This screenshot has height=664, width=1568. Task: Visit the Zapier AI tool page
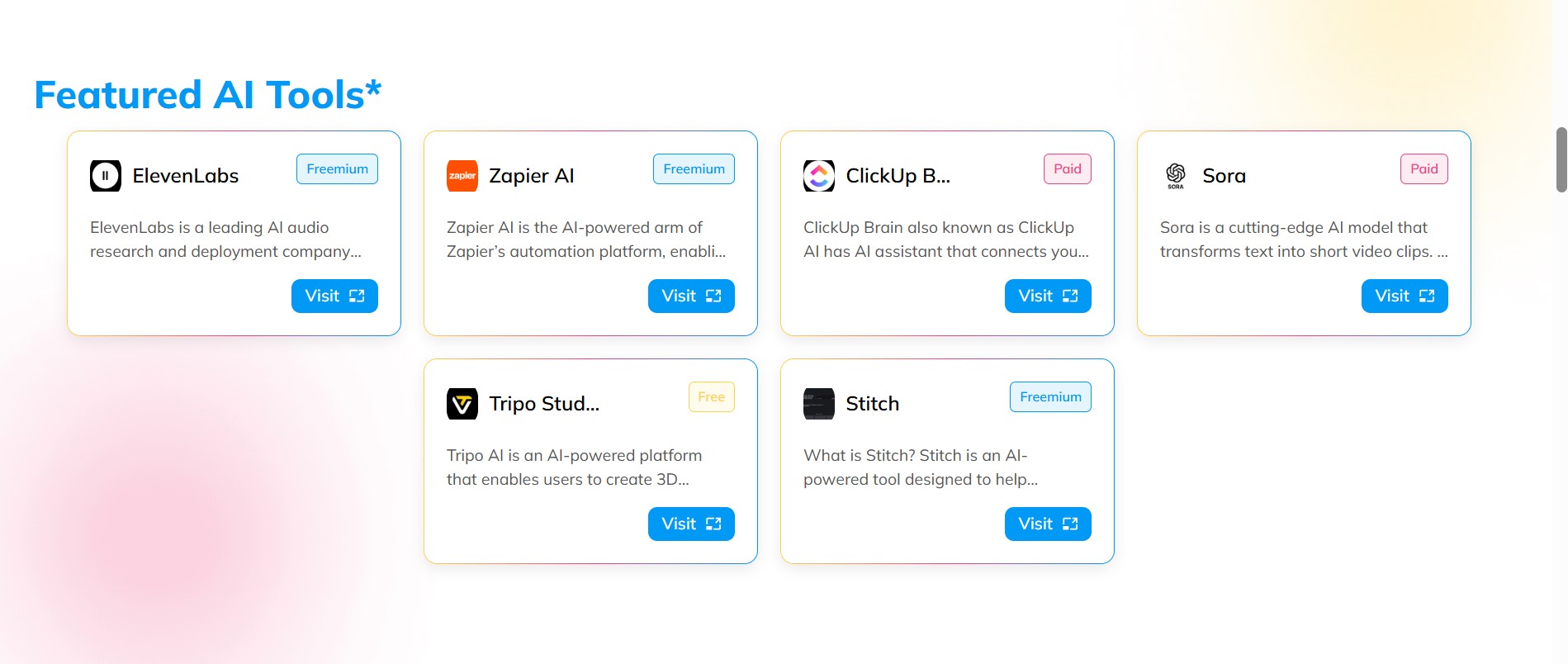coord(691,296)
